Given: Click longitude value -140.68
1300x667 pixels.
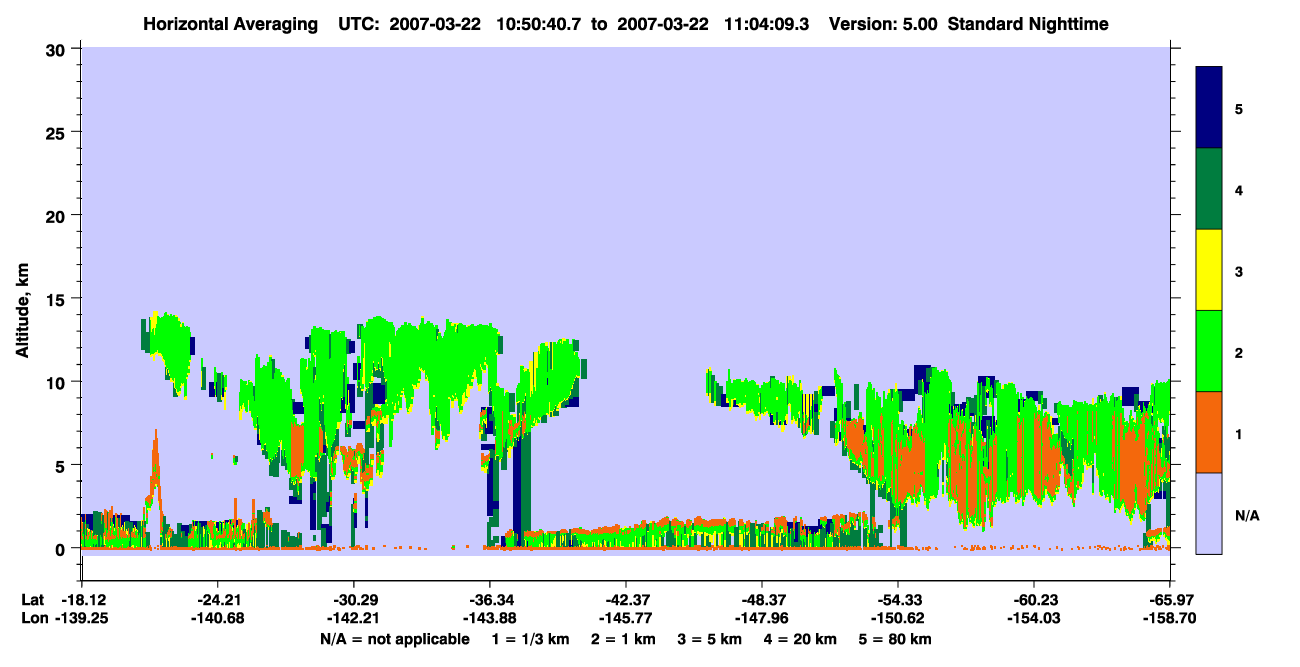Looking at the screenshot, I should 217,618.
